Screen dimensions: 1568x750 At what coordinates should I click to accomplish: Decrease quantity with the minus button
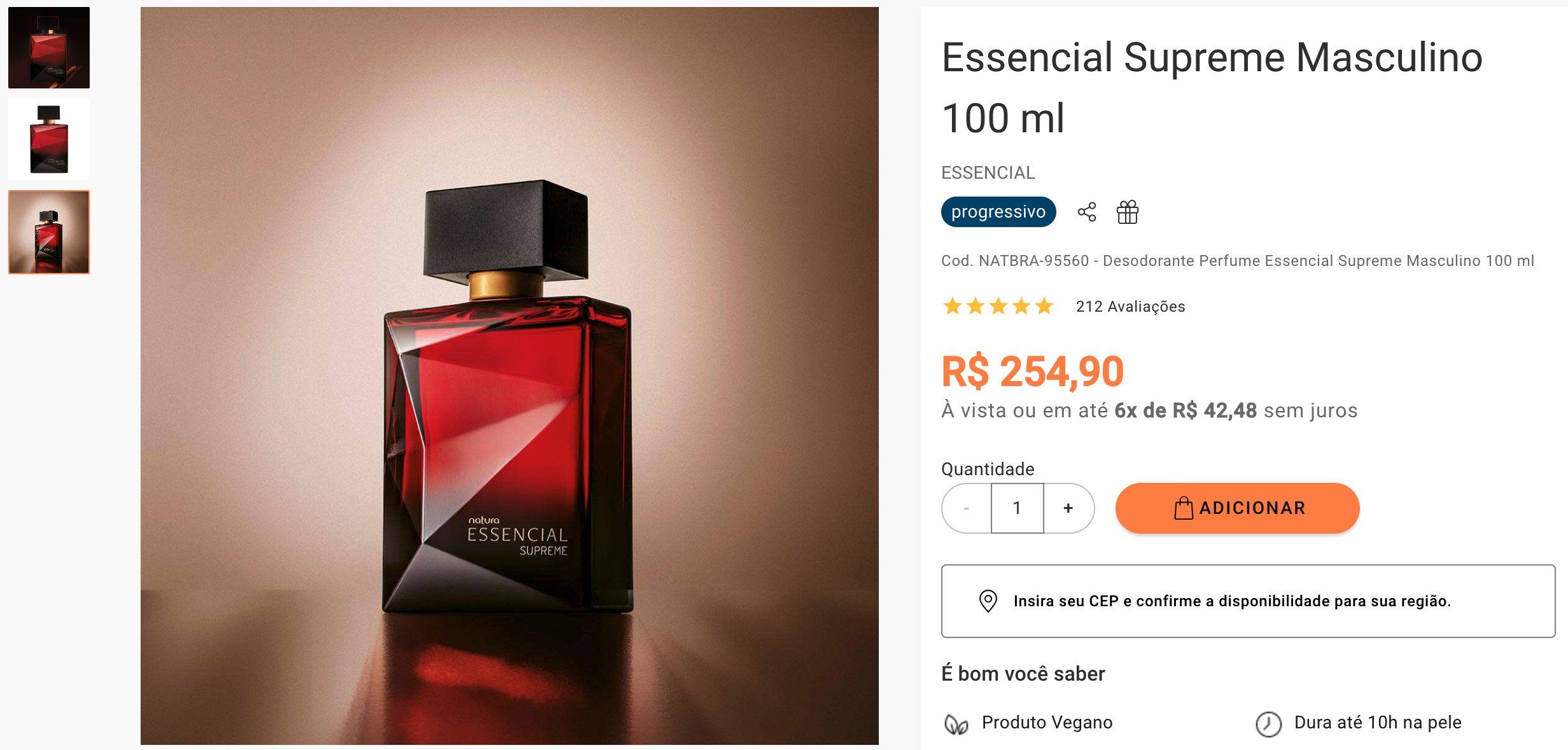click(967, 508)
